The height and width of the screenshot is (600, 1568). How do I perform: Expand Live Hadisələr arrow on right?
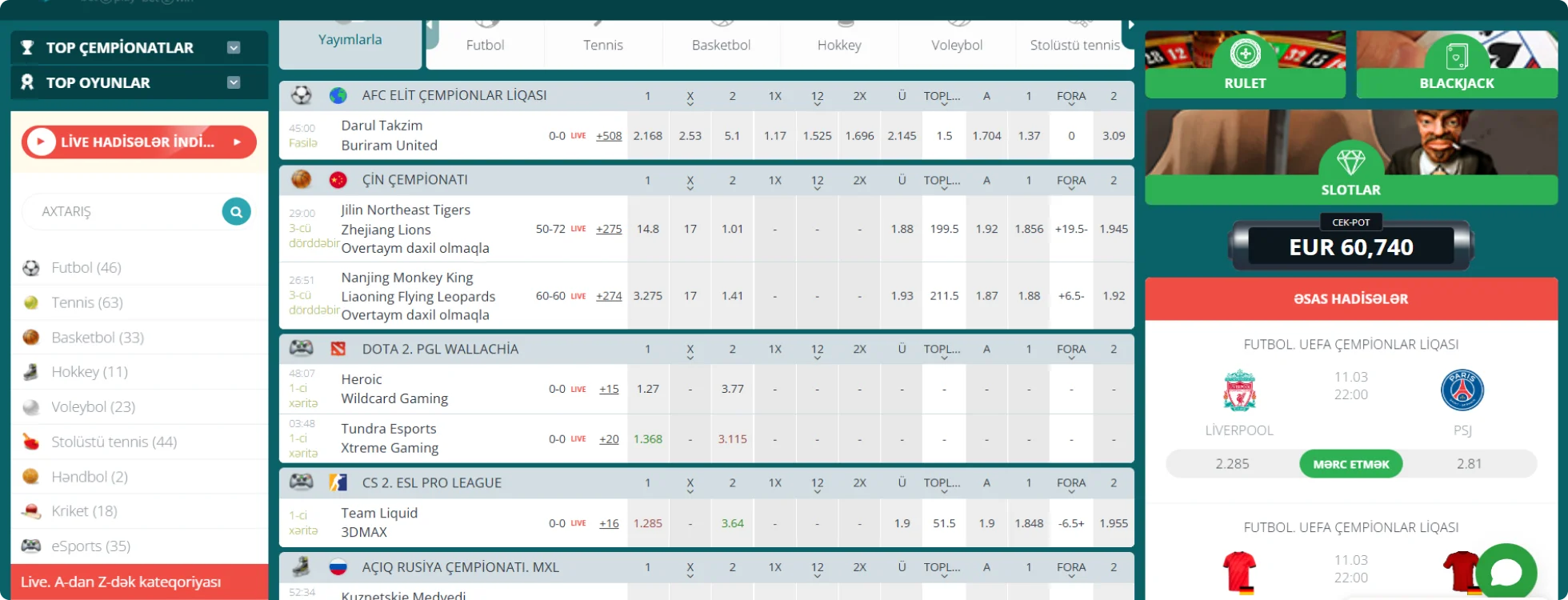click(238, 142)
